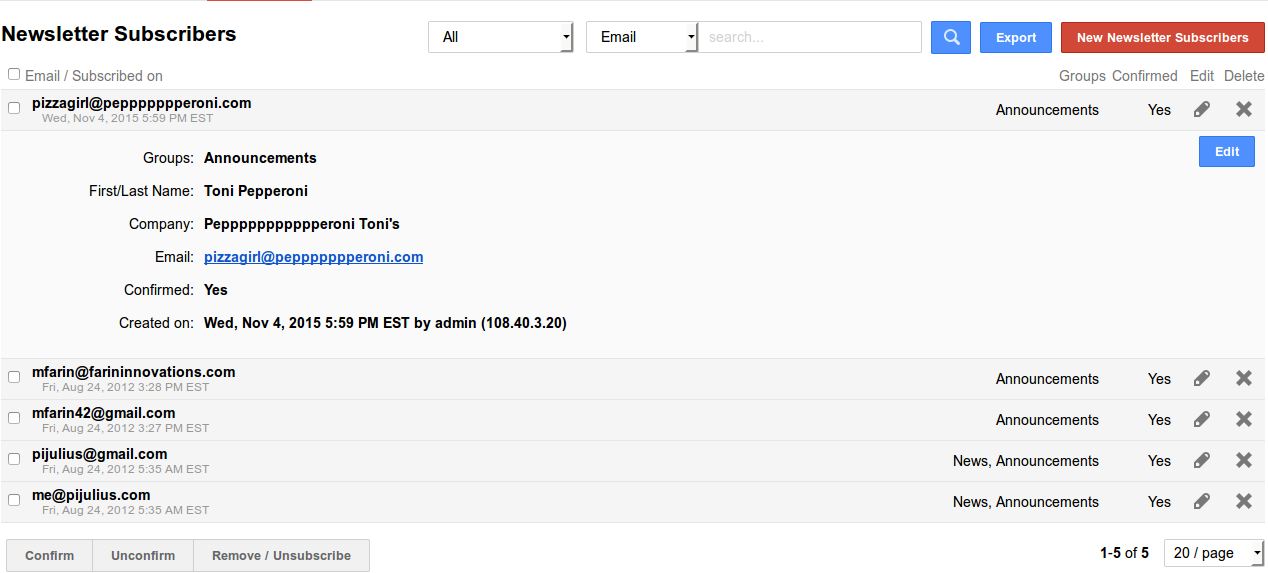Image resolution: width=1268 pixels, height=573 pixels.
Task: Click delete X for mfarin@farininnovations.com
Action: [x=1244, y=379]
